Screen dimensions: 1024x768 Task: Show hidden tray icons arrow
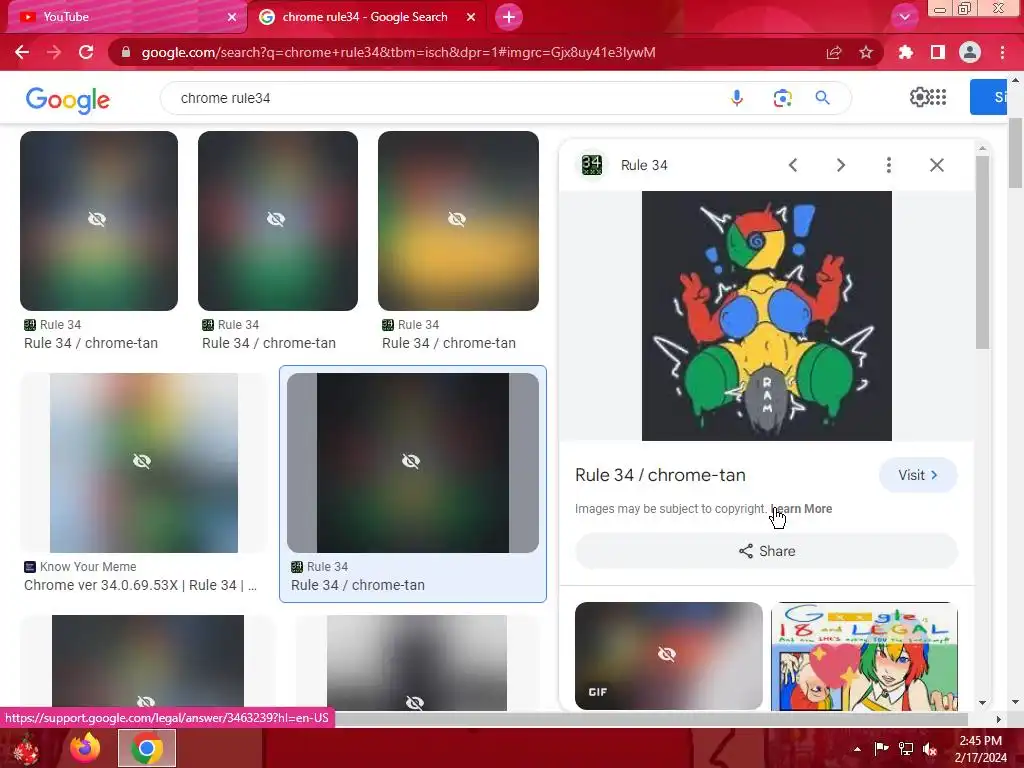[857, 749]
